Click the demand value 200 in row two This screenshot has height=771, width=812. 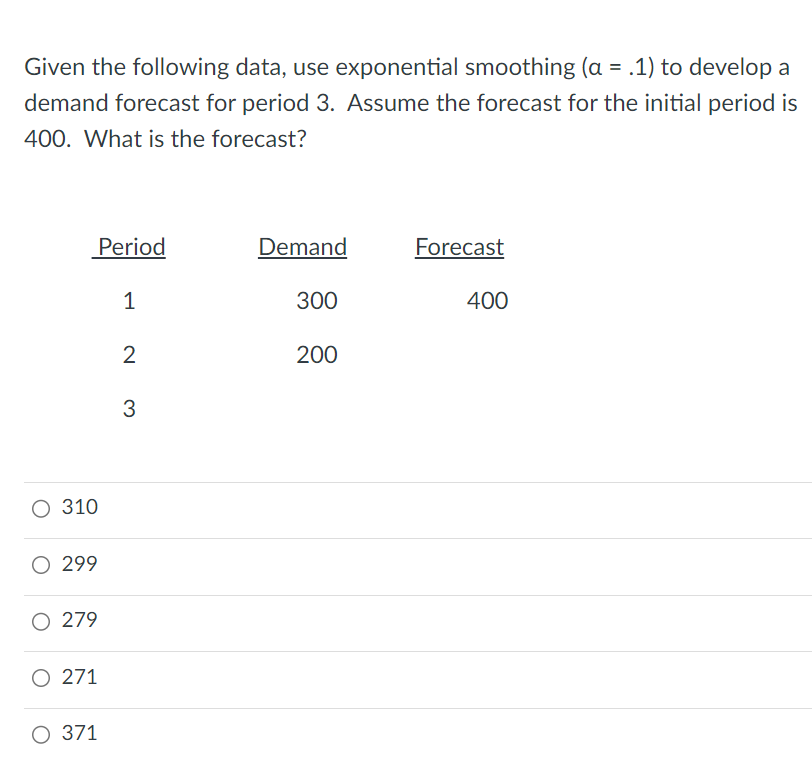[316, 355]
